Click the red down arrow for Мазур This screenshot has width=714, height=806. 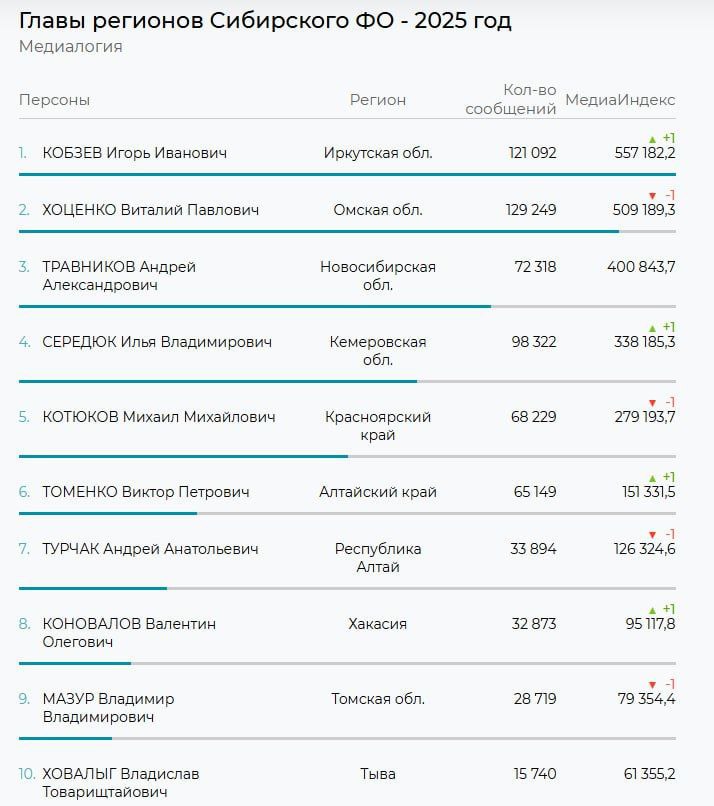pos(652,685)
